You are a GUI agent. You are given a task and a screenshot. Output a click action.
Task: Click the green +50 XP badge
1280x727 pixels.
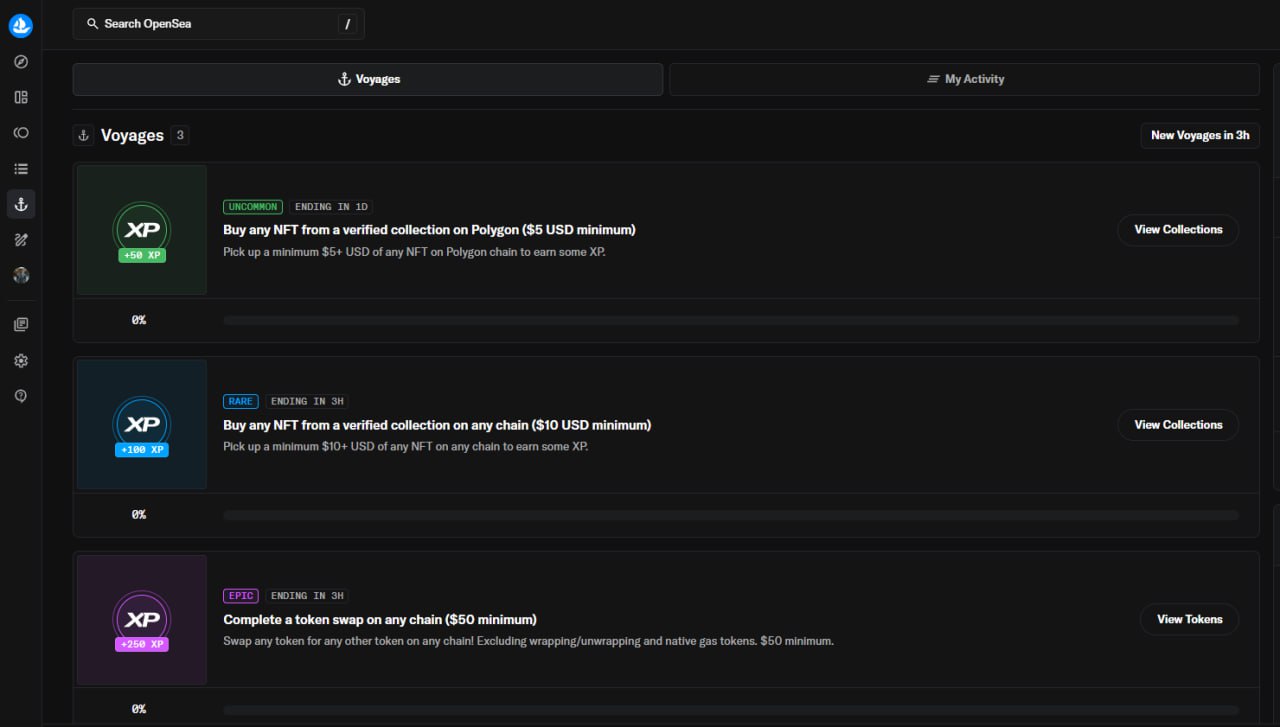click(x=142, y=255)
